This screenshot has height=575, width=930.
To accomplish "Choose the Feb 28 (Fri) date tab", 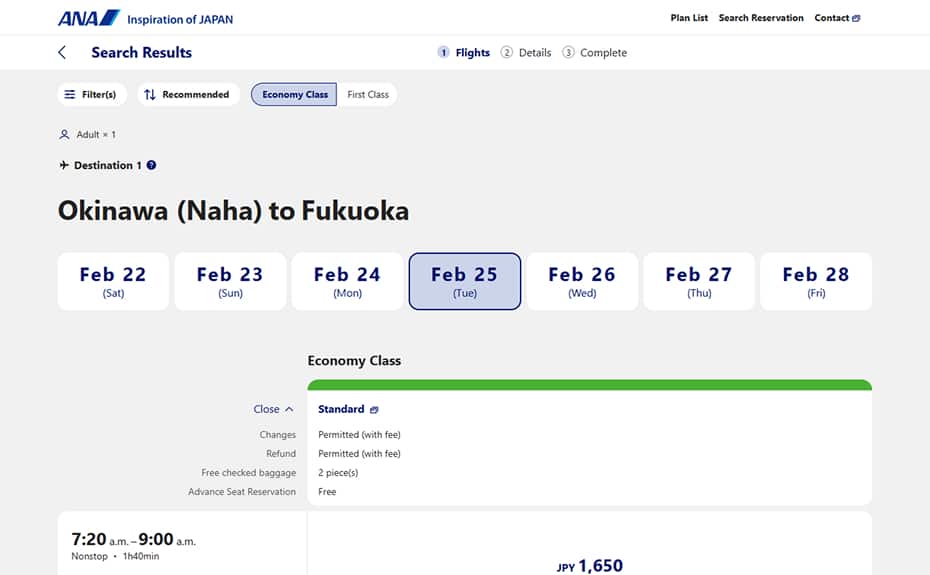I will [x=815, y=281].
